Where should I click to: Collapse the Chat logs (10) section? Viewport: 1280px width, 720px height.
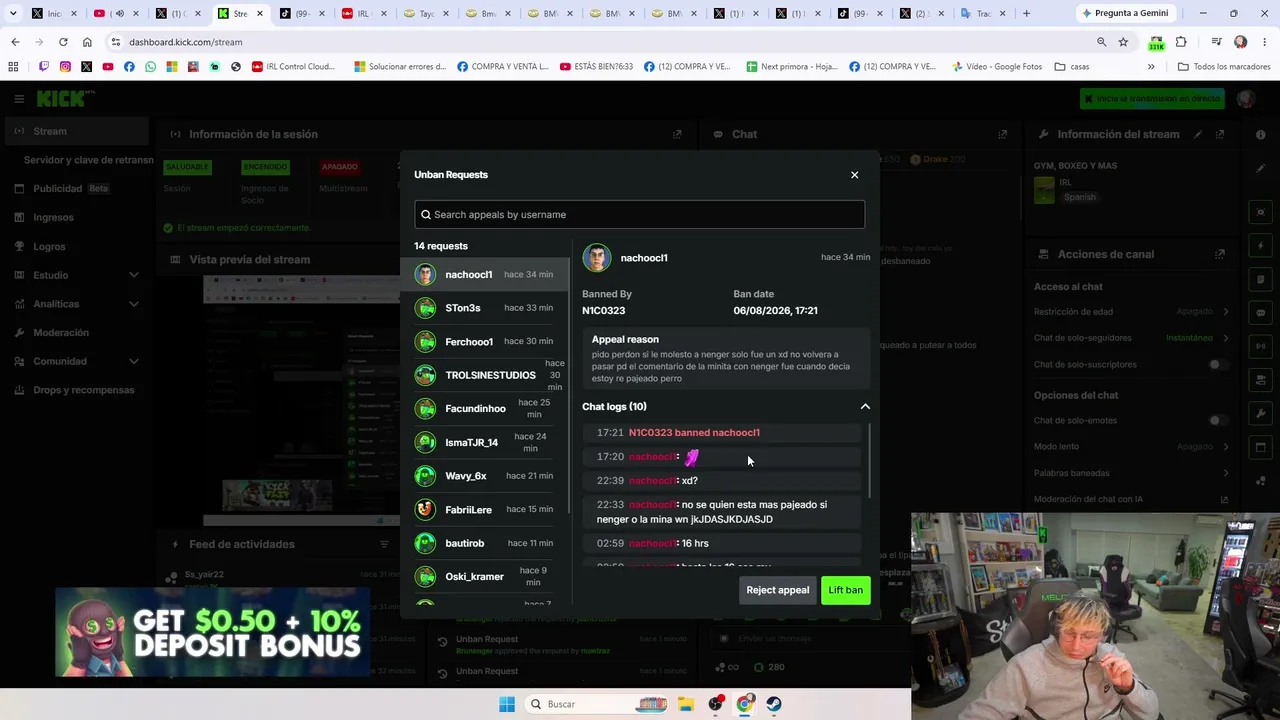865,407
